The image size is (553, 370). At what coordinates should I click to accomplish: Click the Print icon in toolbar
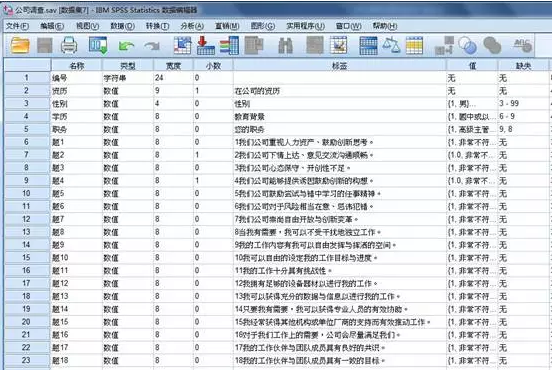coord(69,46)
